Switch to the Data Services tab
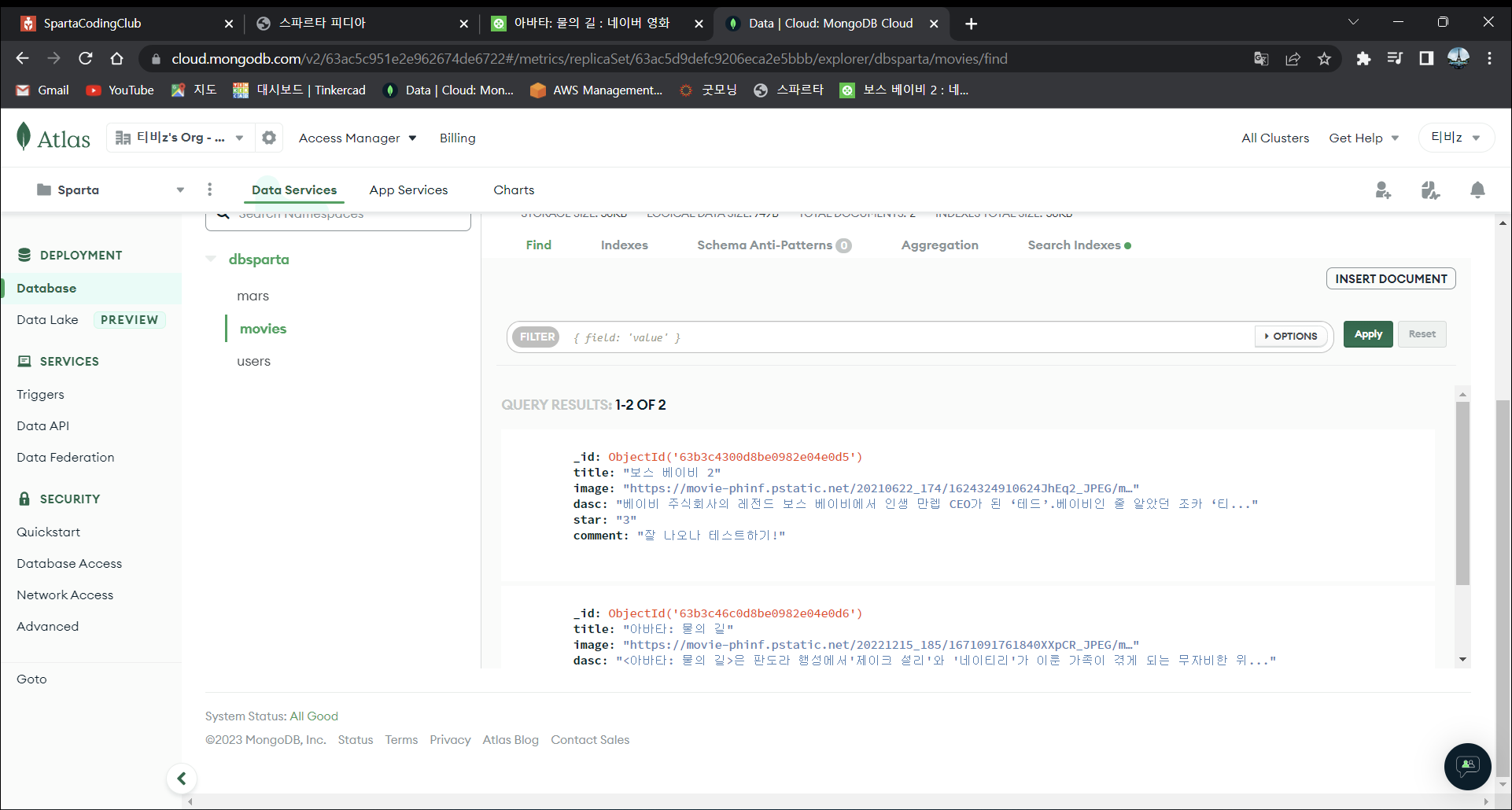The width and height of the screenshot is (1512, 810). pyautogui.click(x=294, y=190)
